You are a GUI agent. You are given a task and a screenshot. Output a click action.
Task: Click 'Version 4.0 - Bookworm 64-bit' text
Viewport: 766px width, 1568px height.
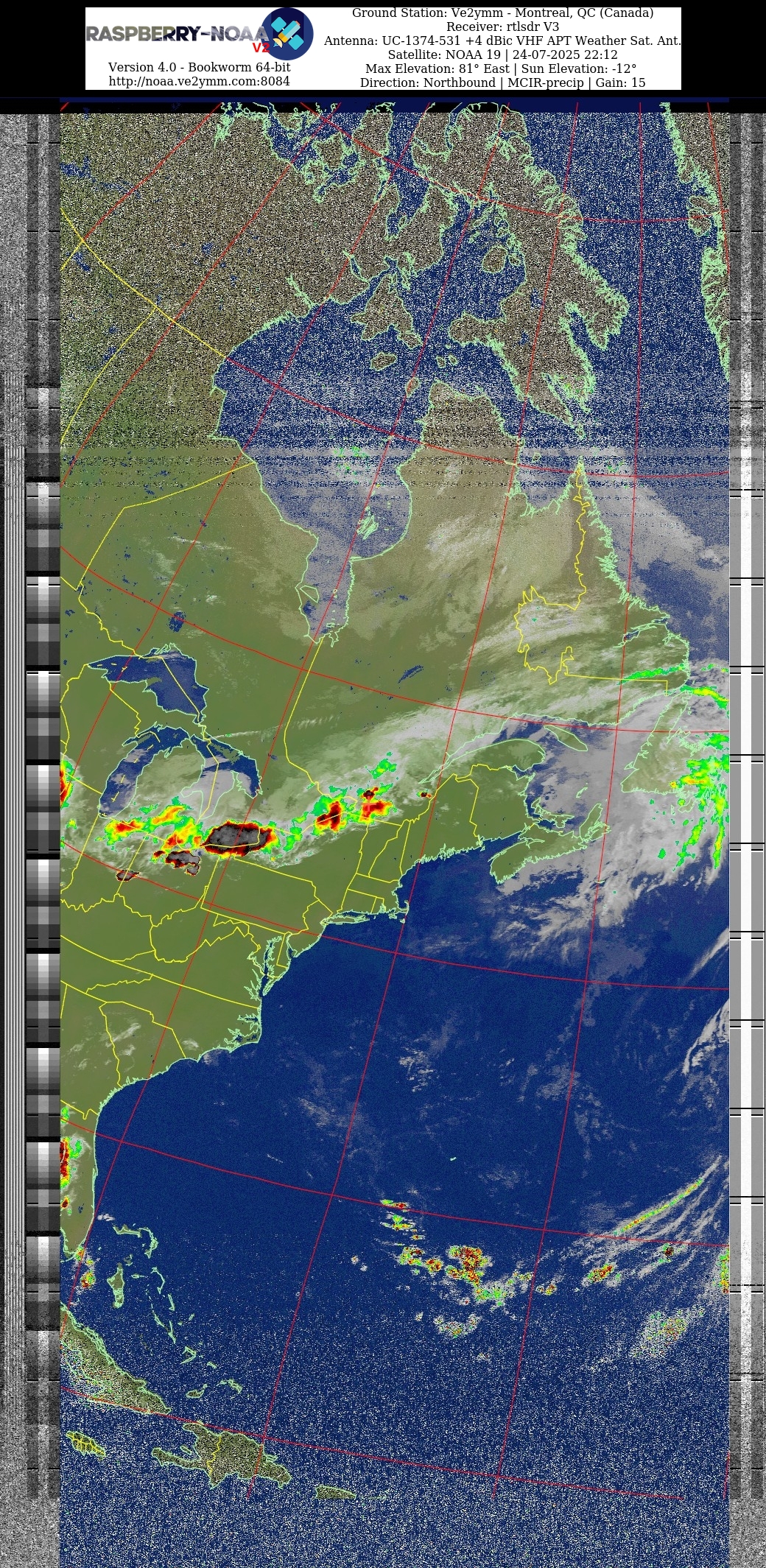[199, 67]
